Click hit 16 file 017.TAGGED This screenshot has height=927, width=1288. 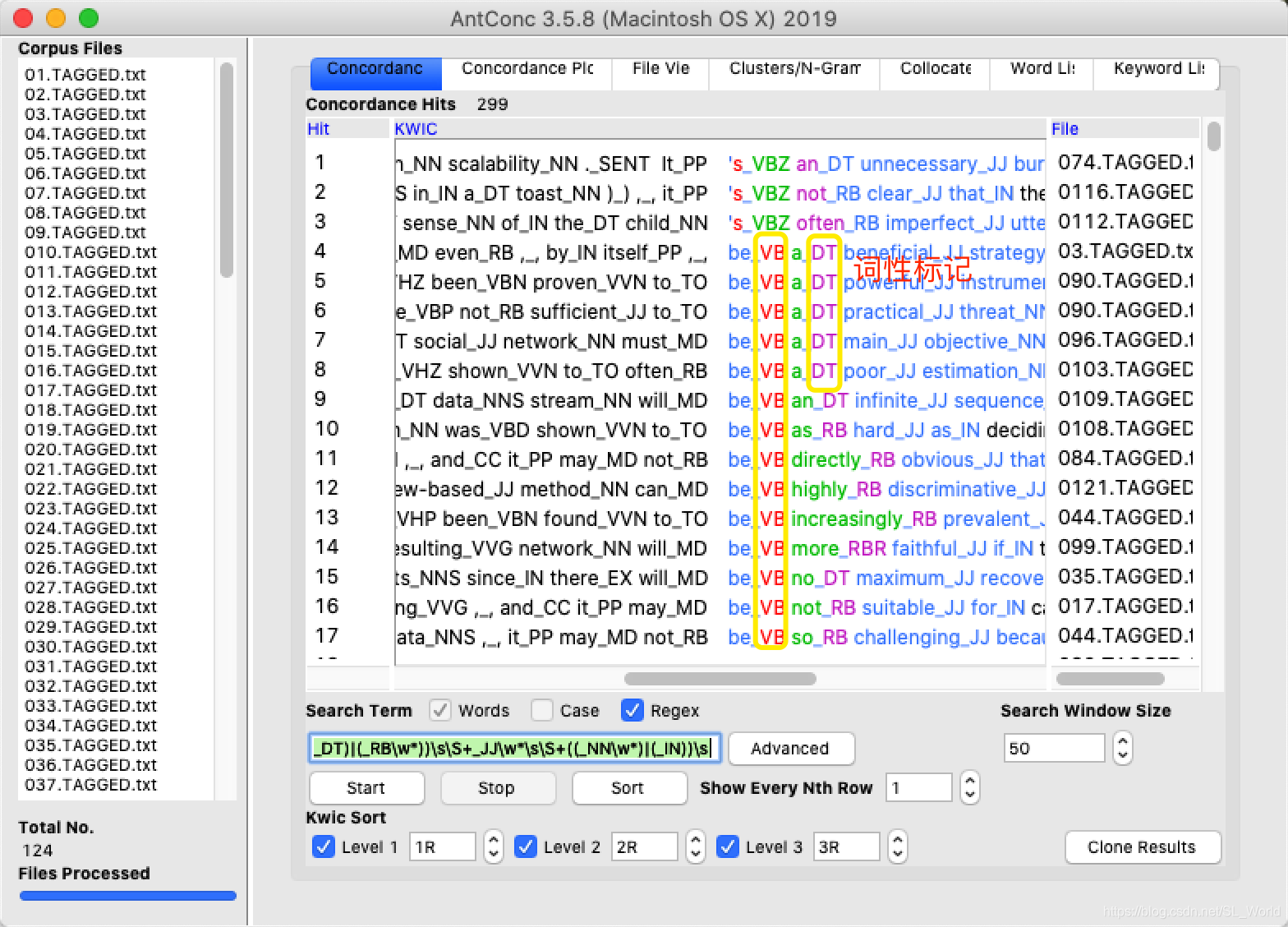coord(1125,606)
